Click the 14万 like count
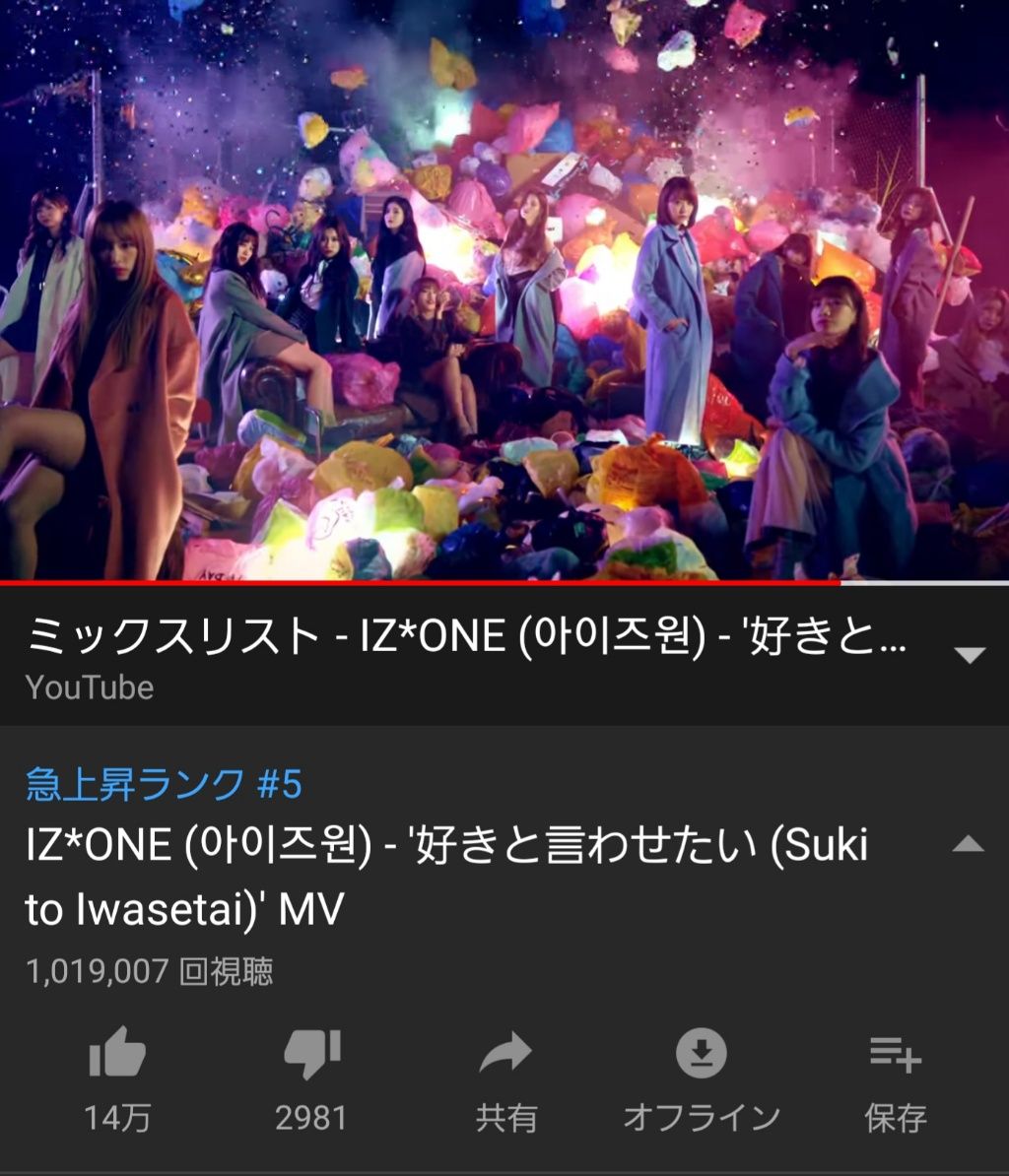Viewport: 1009px width, 1176px height. tap(117, 1118)
